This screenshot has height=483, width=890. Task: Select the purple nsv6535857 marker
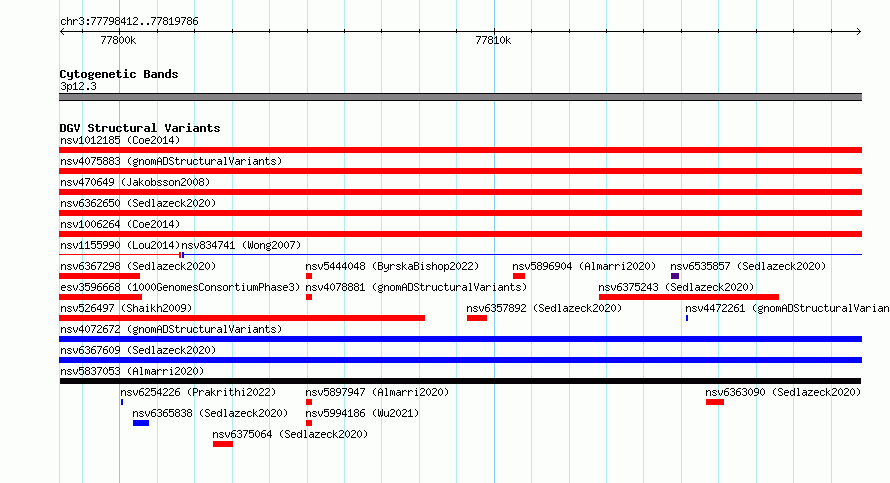(675, 276)
